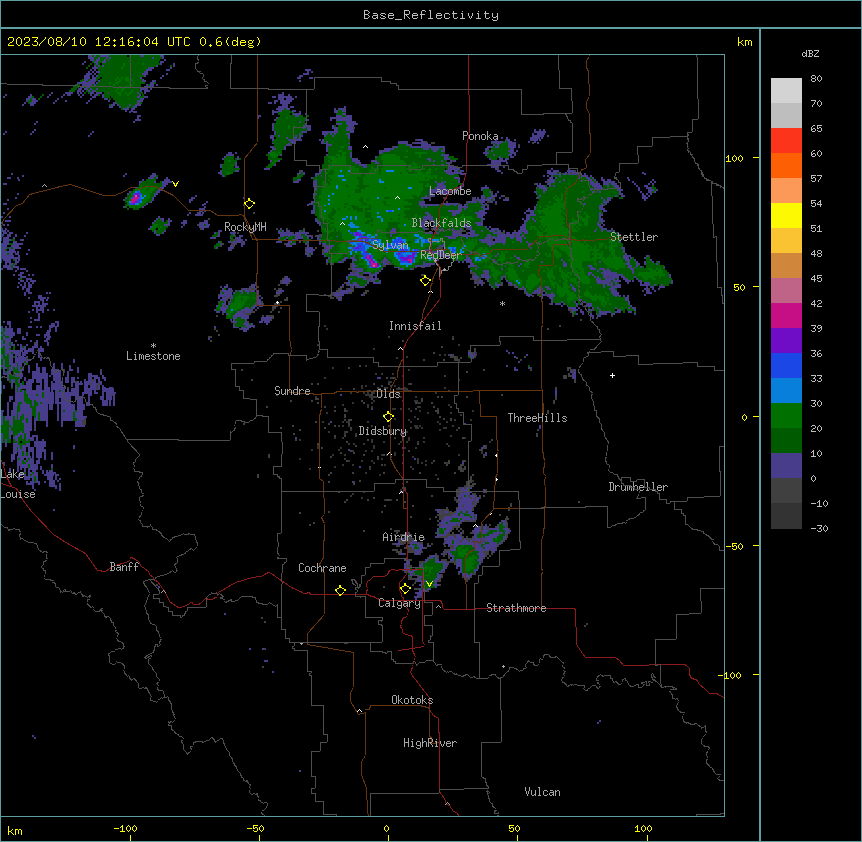Click the 80 value in the dBZ legend
Screen dimensions: 862x842
816,79
